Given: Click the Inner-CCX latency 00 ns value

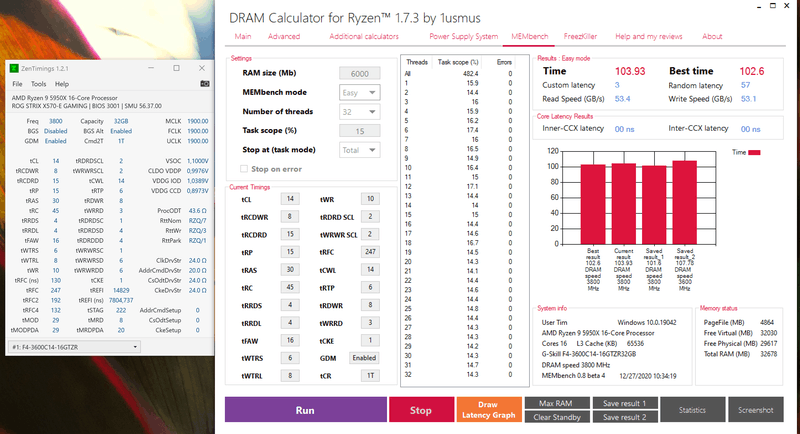Looking at the screenshot, I should [x=624, y=130].
